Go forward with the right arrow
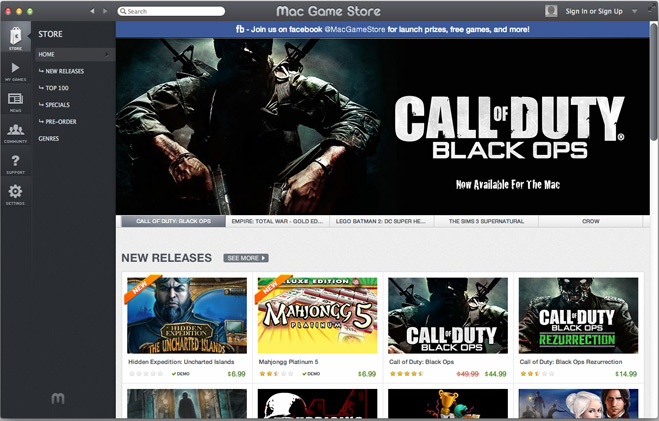Screen dimensions: 659x421 (105, 11)
